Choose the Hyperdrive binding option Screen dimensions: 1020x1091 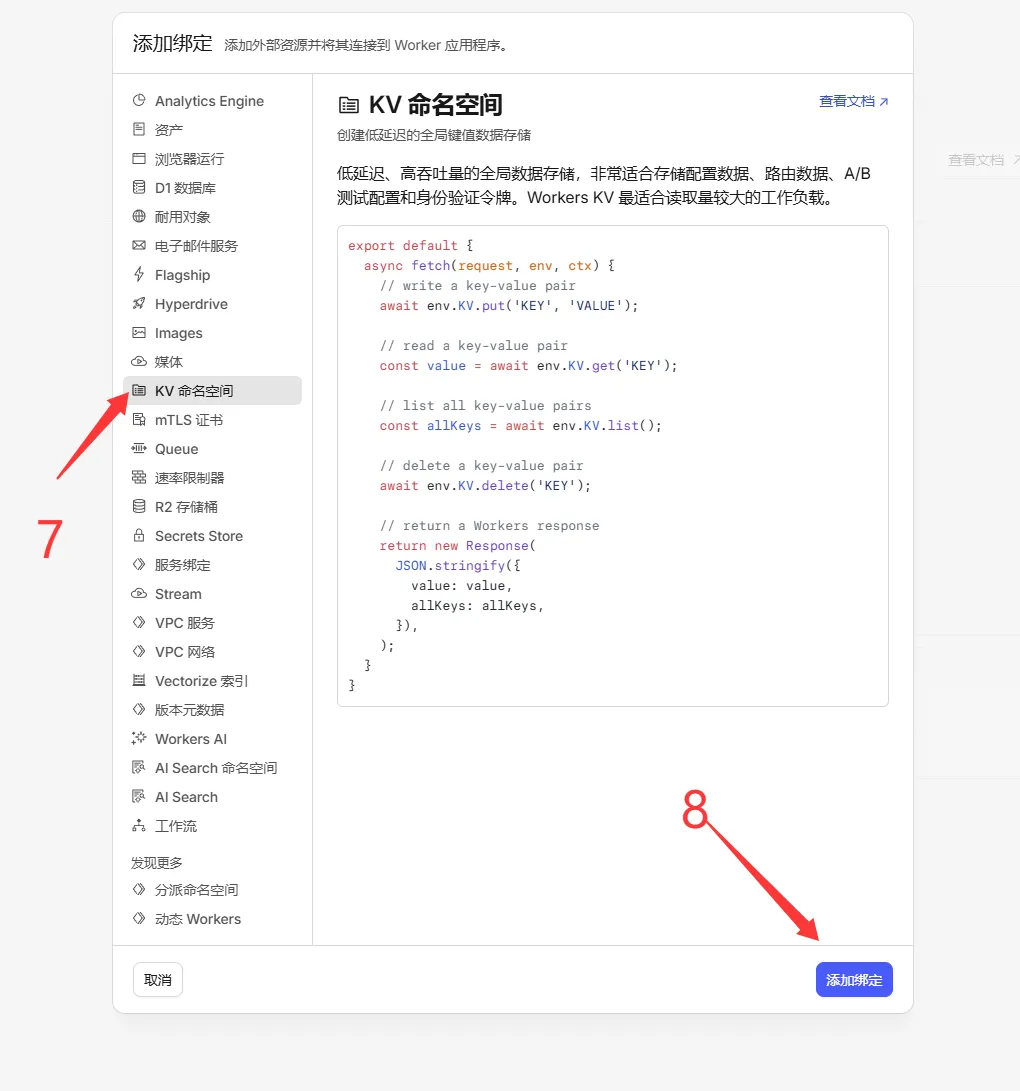pos(212,304)
